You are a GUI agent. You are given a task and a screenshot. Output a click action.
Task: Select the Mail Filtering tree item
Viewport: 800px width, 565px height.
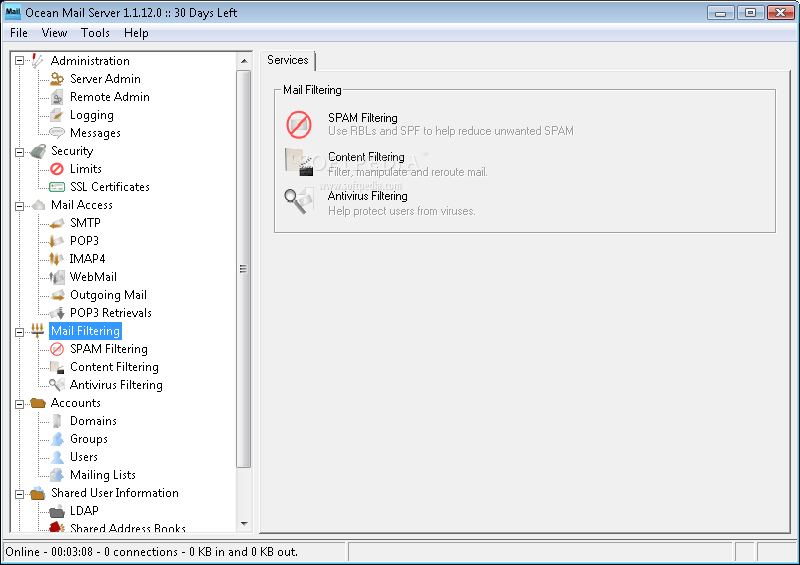point(85,331)
